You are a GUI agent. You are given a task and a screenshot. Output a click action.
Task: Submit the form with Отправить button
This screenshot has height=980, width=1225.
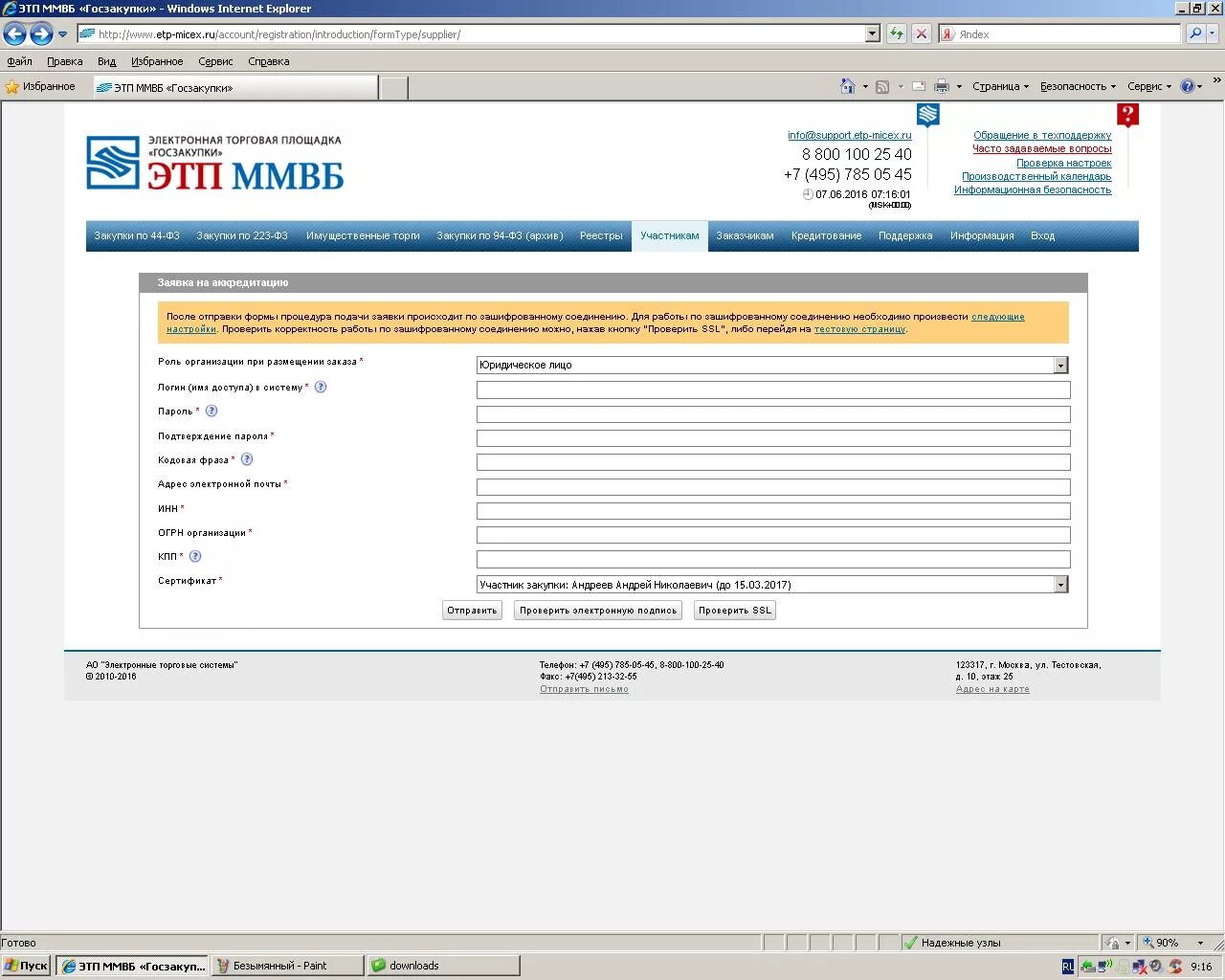coord(472,611)
